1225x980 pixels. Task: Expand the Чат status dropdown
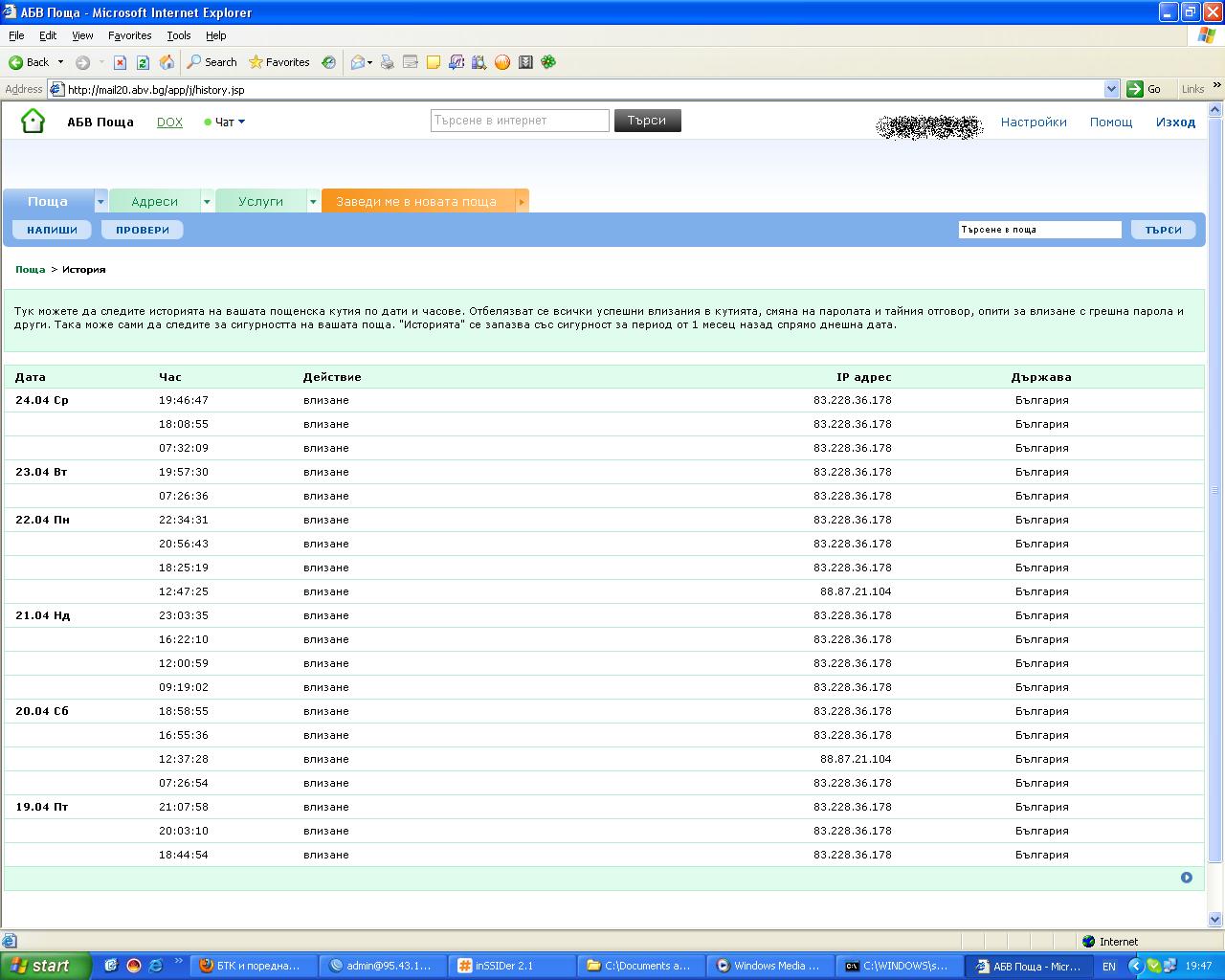click(241, 122)
